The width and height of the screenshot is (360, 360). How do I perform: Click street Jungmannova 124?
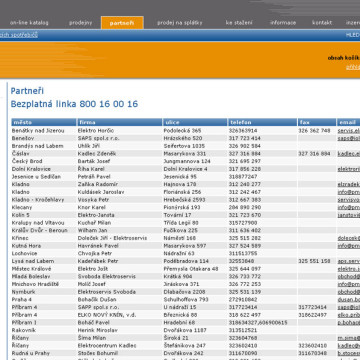tap(187, 161)
